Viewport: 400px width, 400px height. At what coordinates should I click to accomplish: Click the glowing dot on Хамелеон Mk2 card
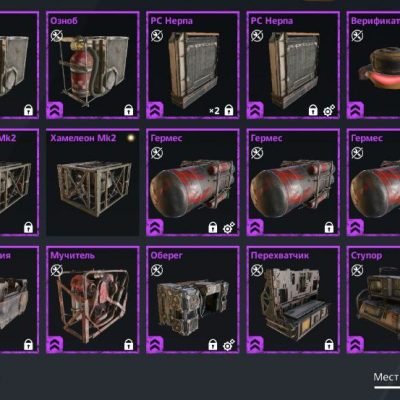(131, 138)
